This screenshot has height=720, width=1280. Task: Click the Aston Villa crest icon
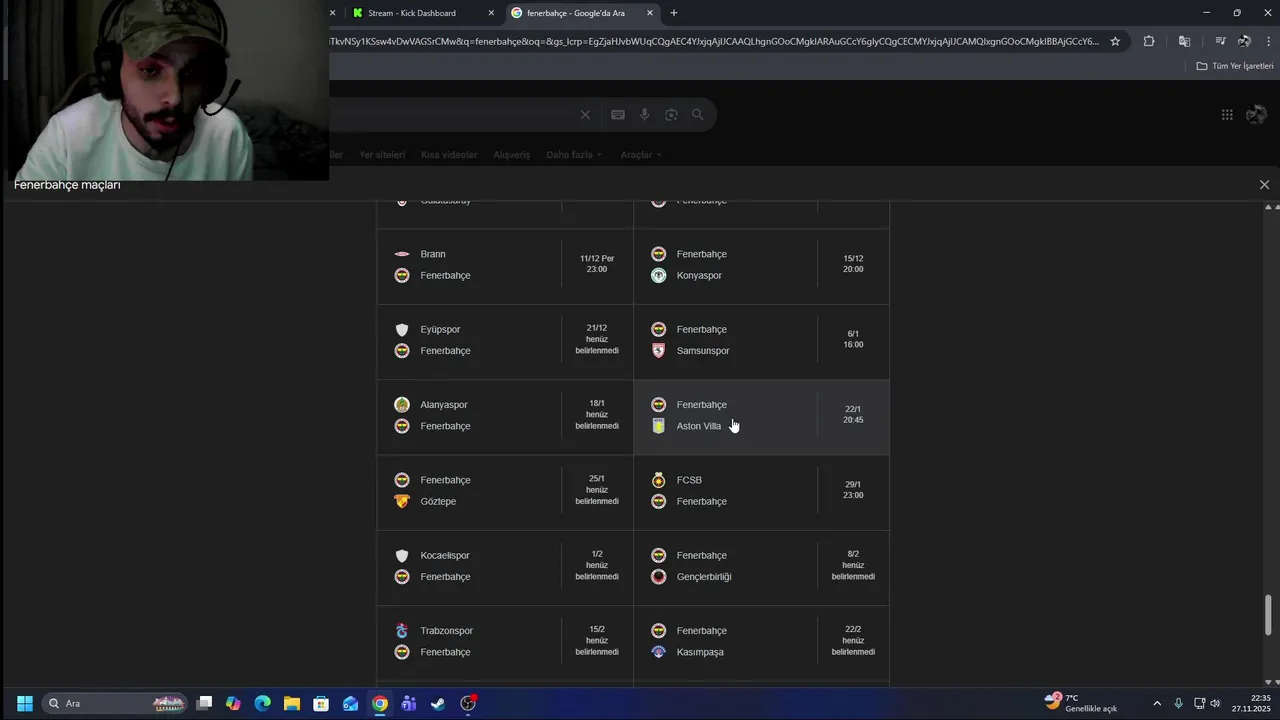point(658,426)
